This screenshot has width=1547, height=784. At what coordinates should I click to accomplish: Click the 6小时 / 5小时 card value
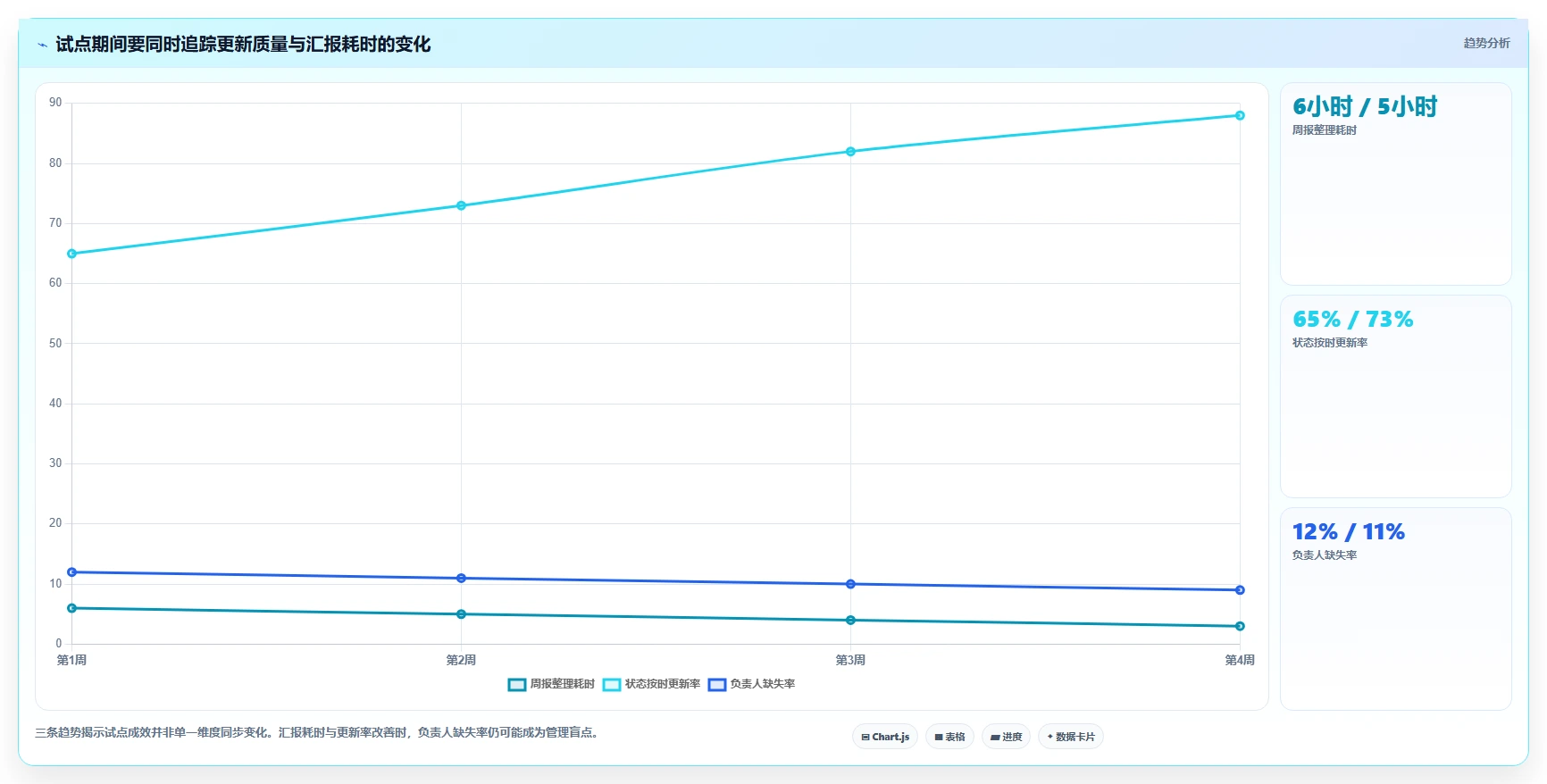1365,107
